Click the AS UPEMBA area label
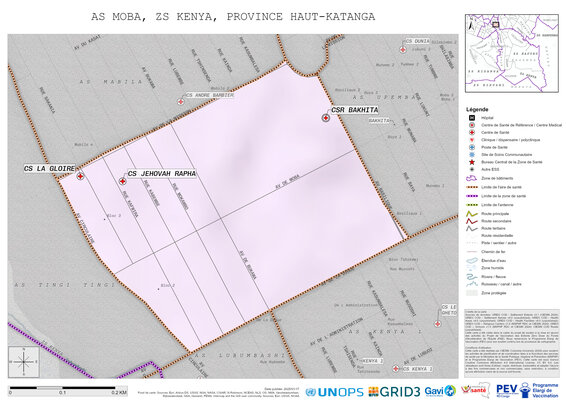Screen dimensions: 566x400 384,97
